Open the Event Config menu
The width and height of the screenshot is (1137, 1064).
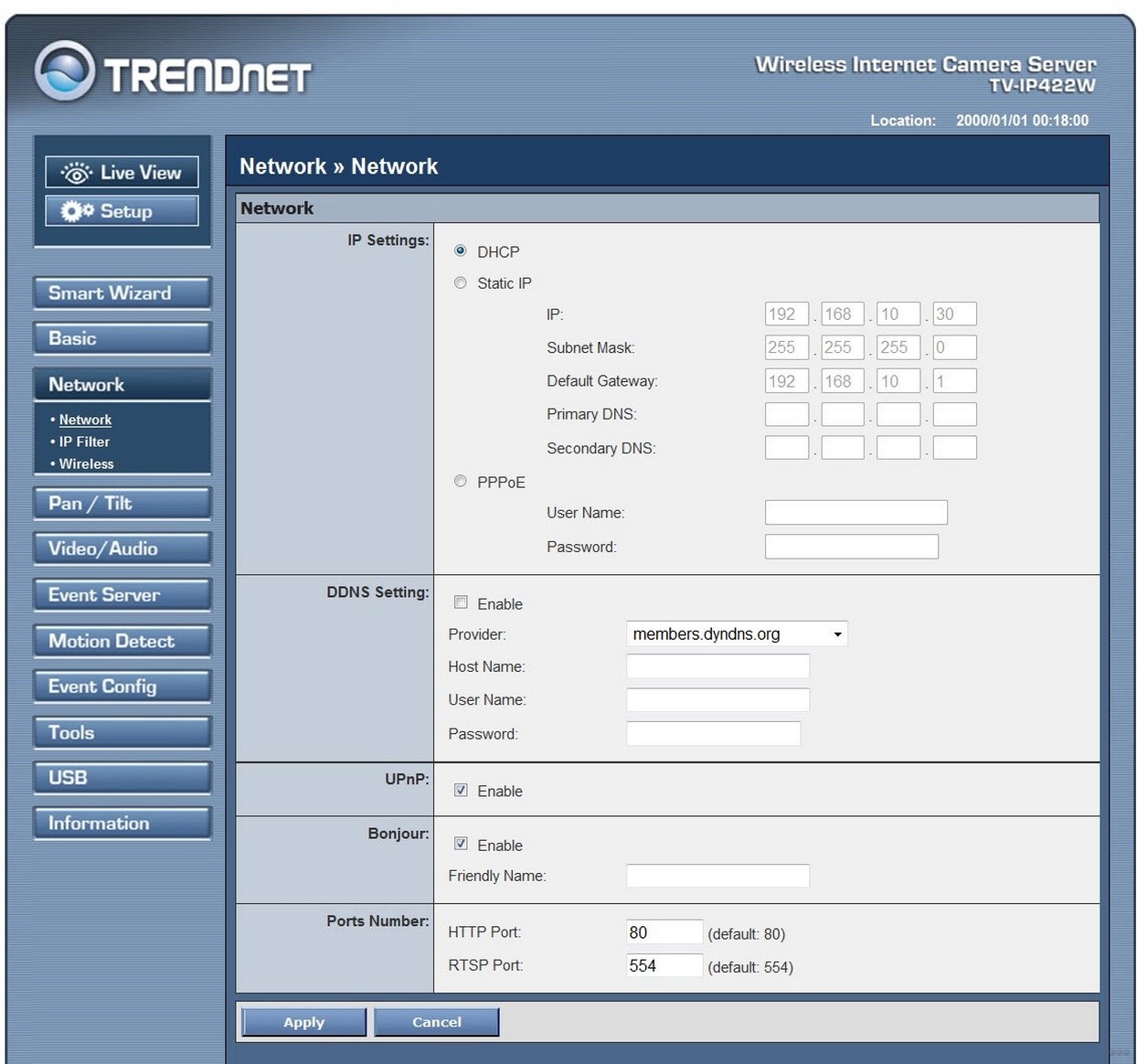(x=122, y=686)
